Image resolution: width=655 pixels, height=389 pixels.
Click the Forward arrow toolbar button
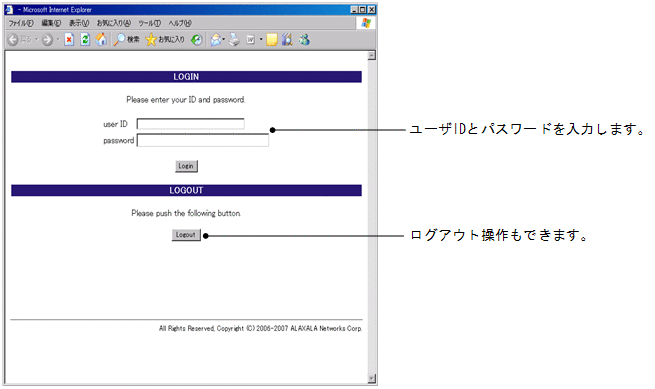point(48,40)
